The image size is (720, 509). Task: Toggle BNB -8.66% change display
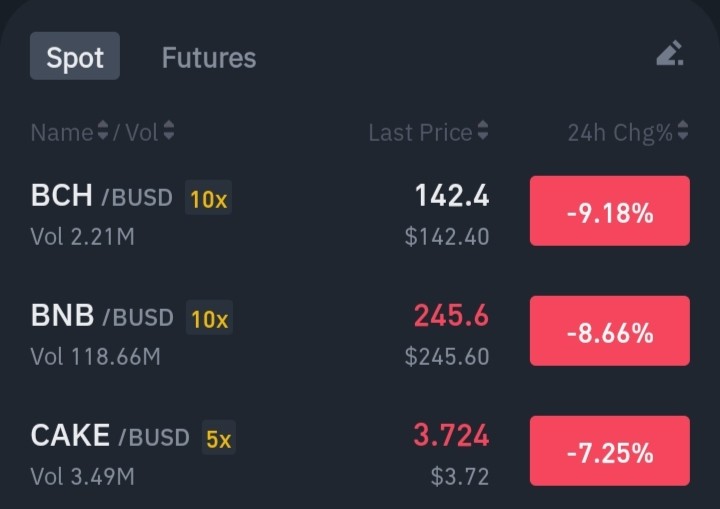[x=610, y=331]
